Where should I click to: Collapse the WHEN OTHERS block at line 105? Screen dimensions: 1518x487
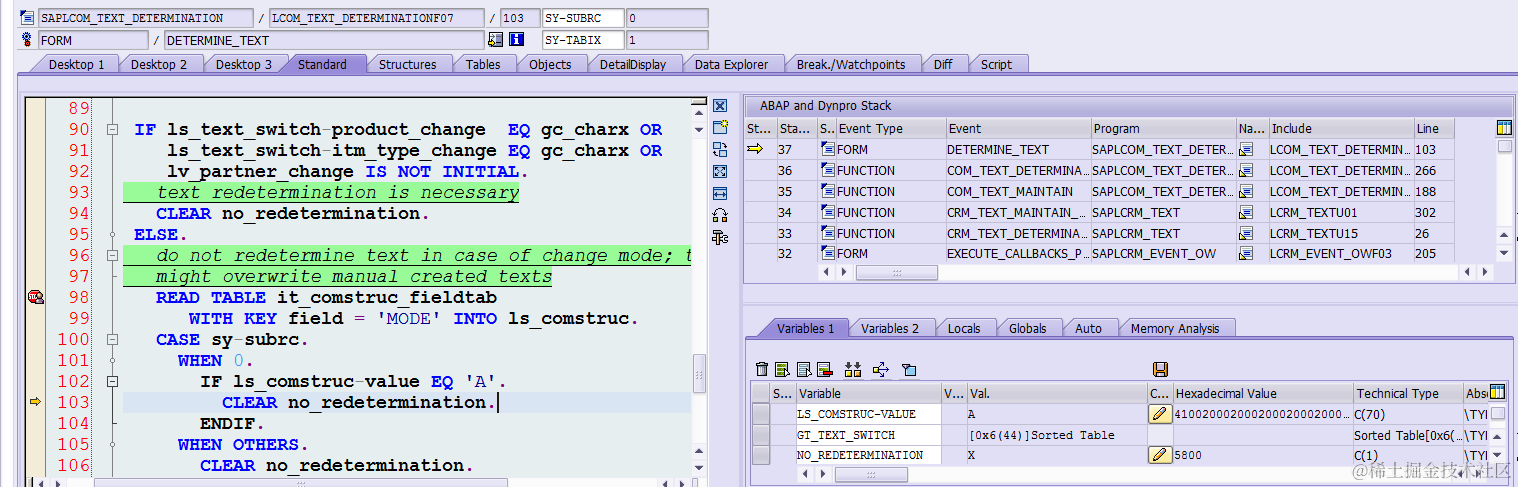(x=112, y=445)
